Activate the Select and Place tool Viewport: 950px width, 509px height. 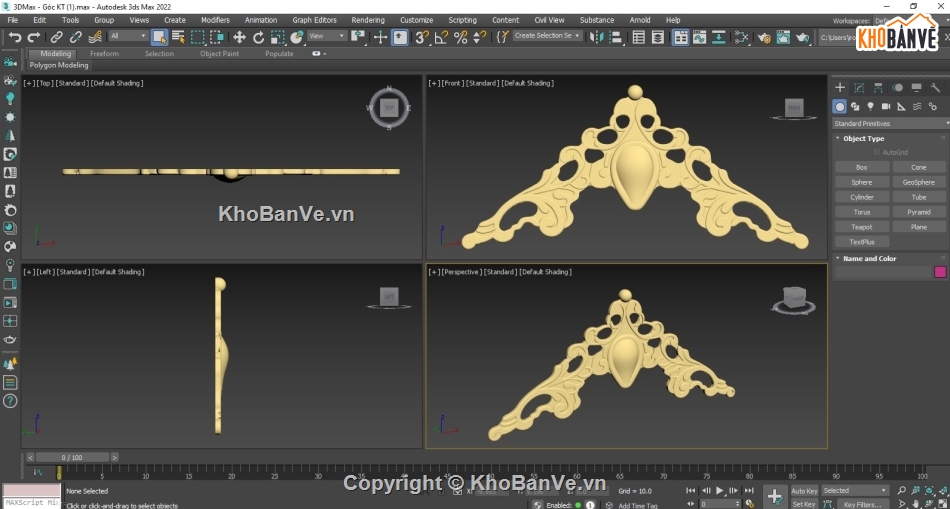pos(297,37)
